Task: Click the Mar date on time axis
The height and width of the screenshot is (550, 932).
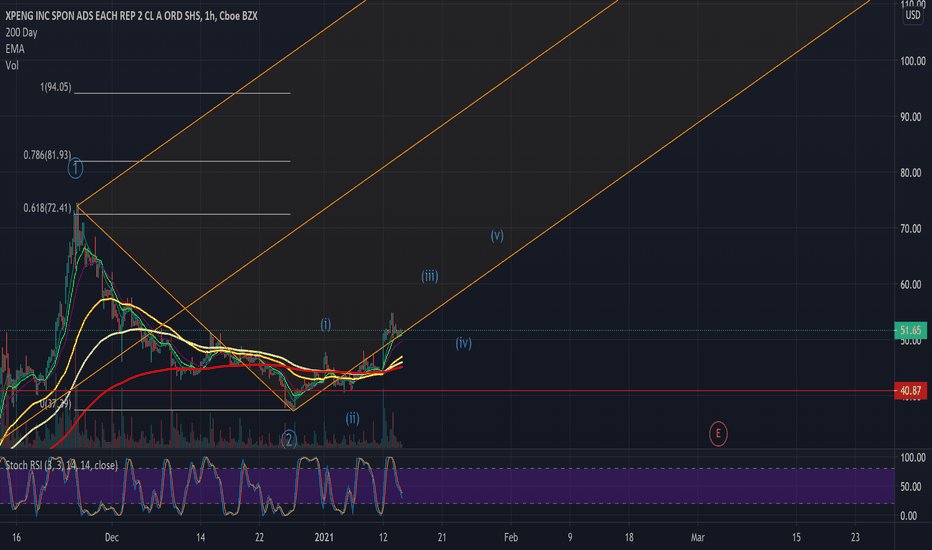Action: [x=697, y=538]
